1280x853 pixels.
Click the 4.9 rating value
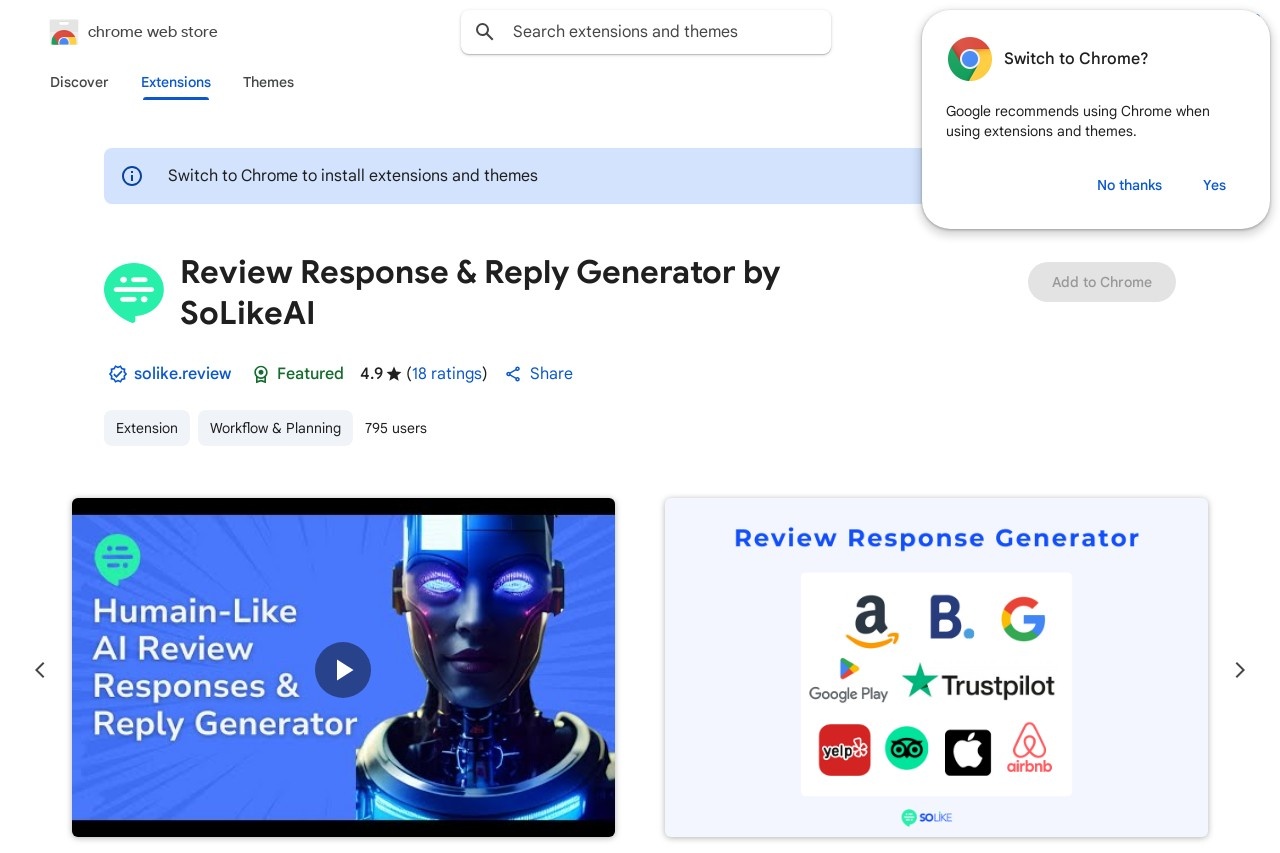point(372,374)
